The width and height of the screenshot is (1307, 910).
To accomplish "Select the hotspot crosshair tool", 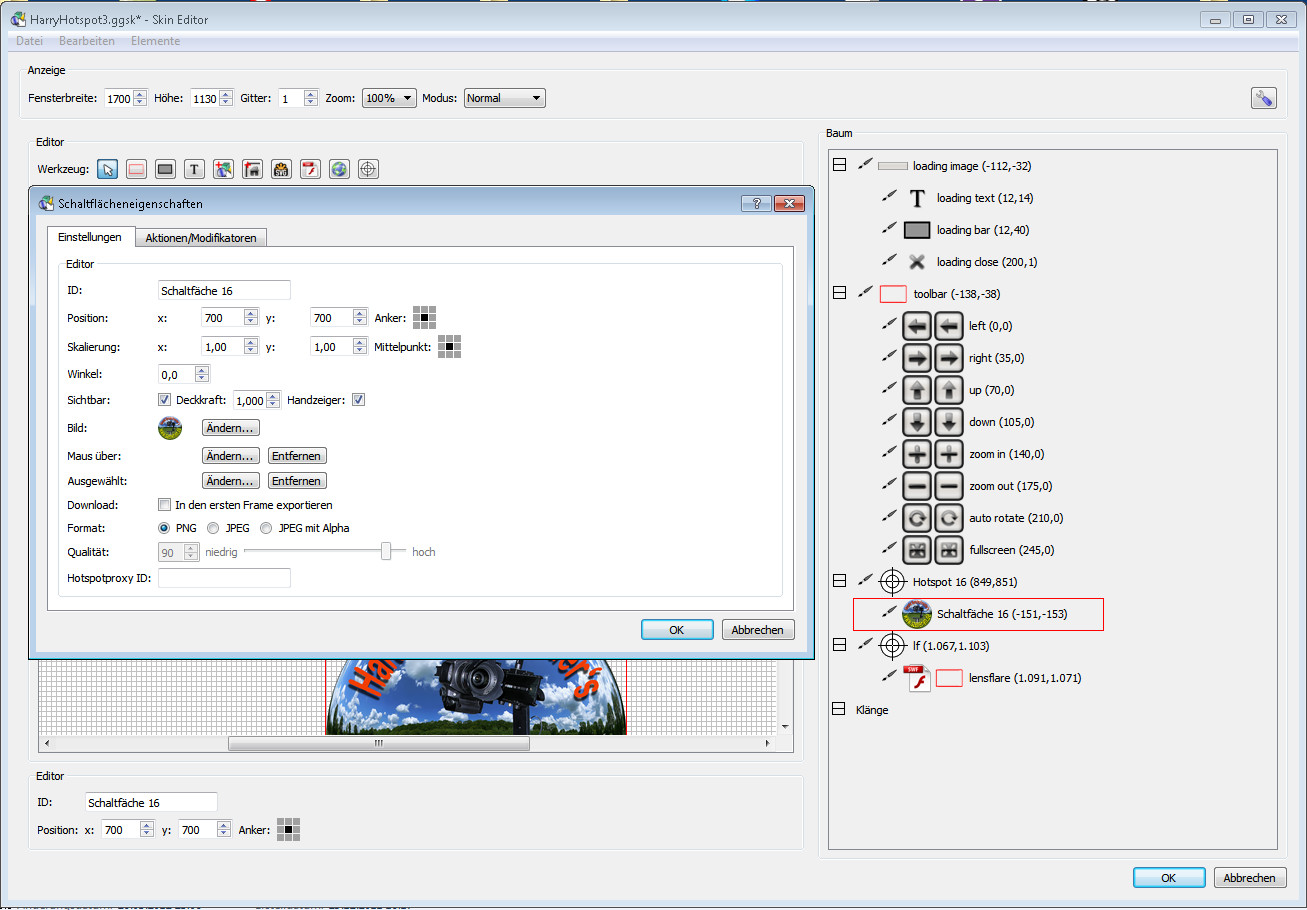I will point(369,169).
